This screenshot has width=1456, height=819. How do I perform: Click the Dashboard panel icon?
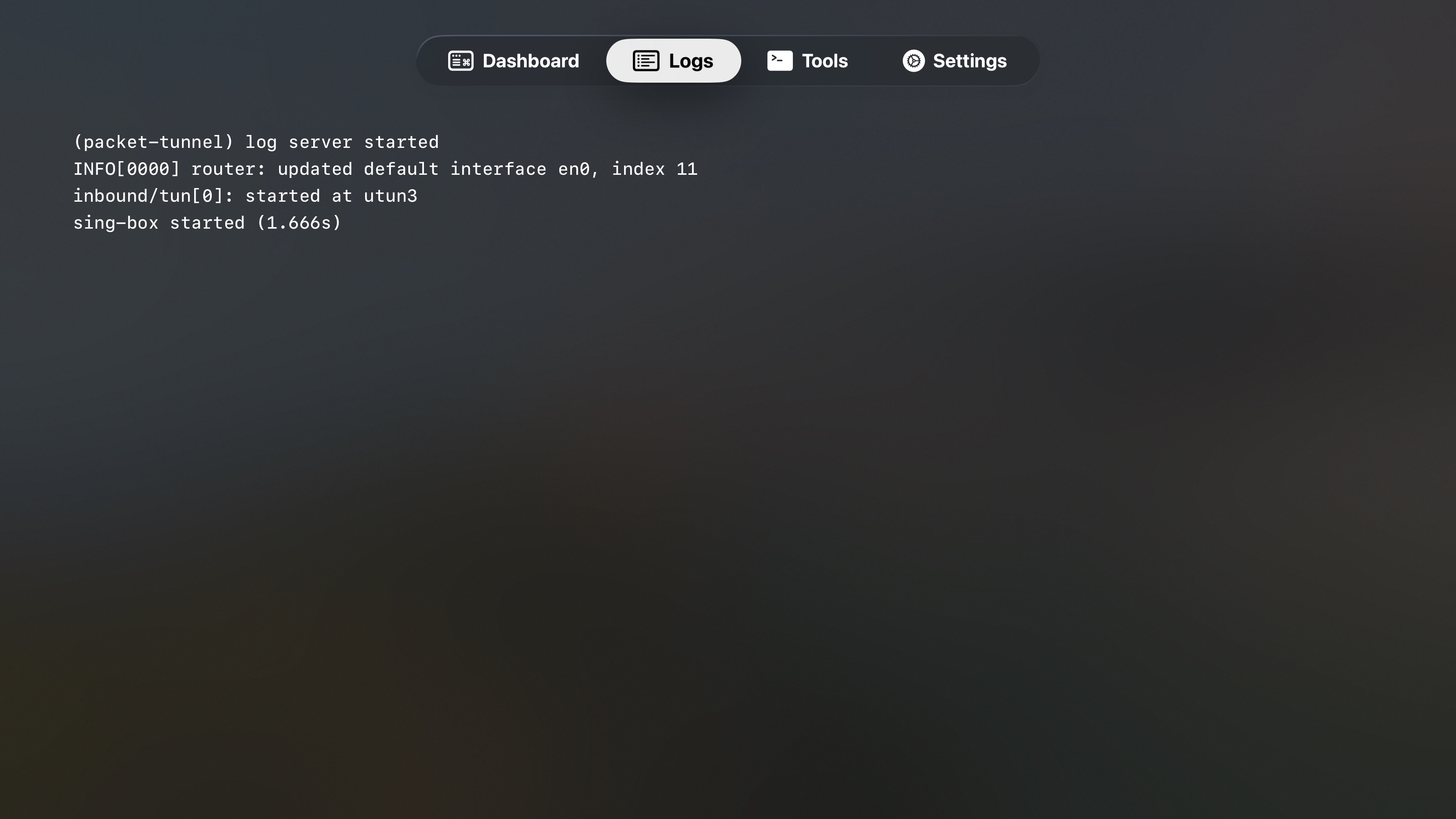pos(461,61)
